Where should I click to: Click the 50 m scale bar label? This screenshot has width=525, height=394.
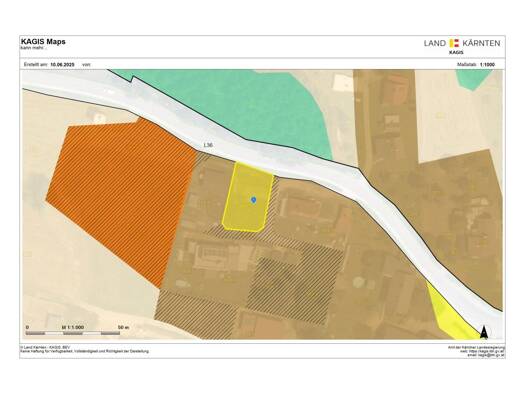pyautogui.click(x=124, y=327)
